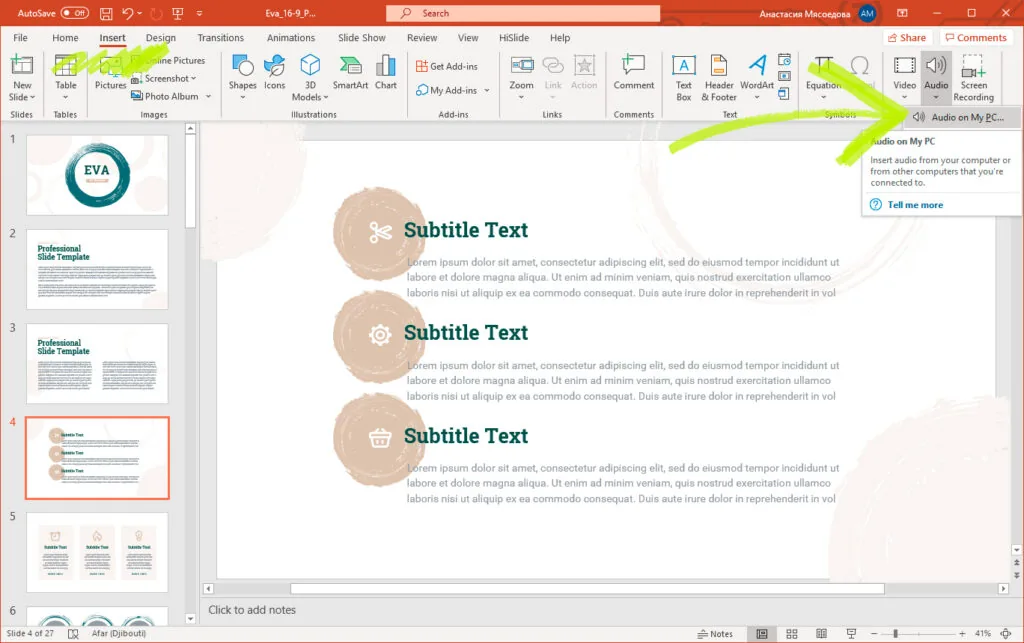
Task: Switch to Slide Sorter view
Action: tap(792, 634)
